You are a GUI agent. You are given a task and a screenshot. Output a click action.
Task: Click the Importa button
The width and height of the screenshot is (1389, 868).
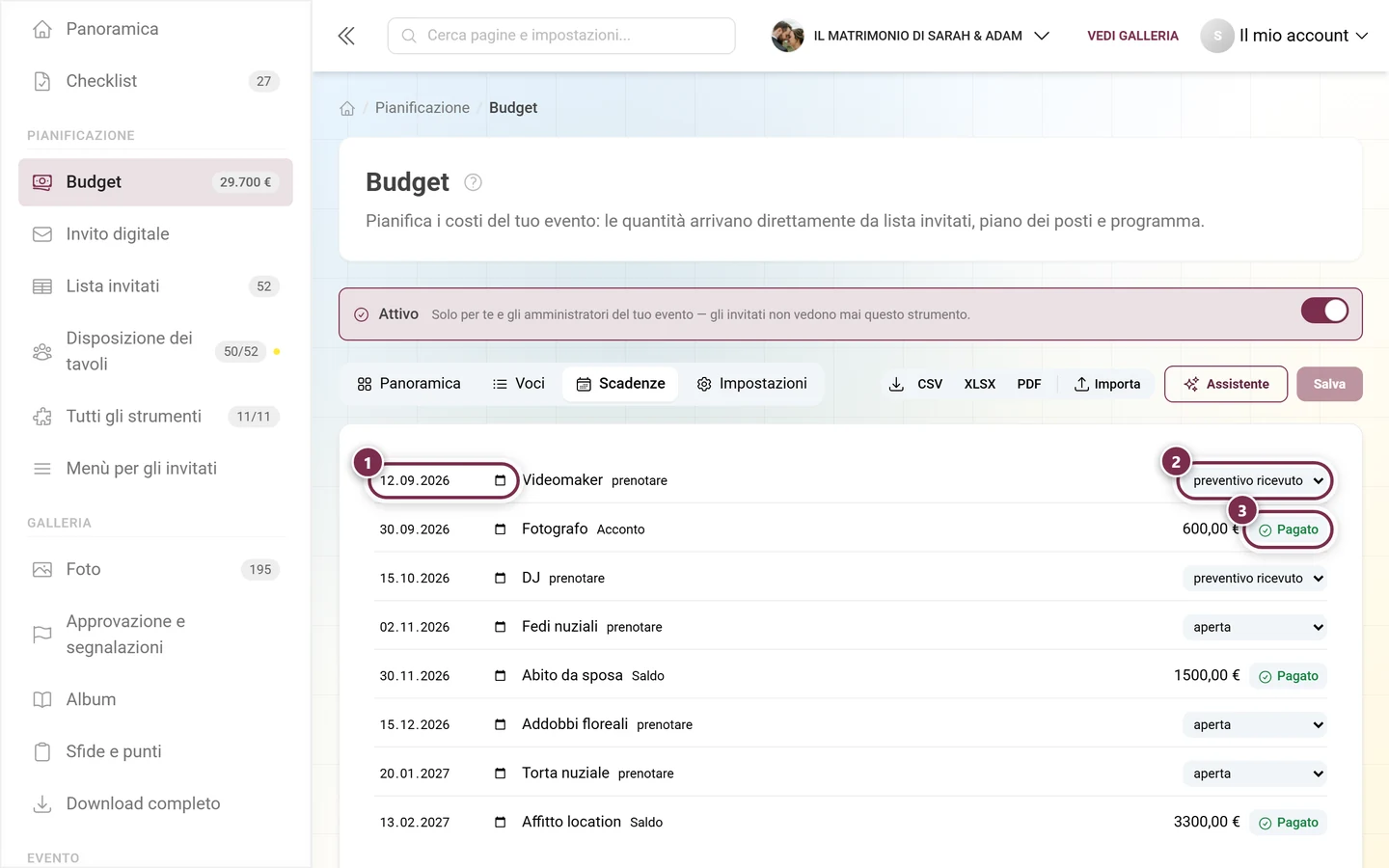click(x=1107, y=384)
